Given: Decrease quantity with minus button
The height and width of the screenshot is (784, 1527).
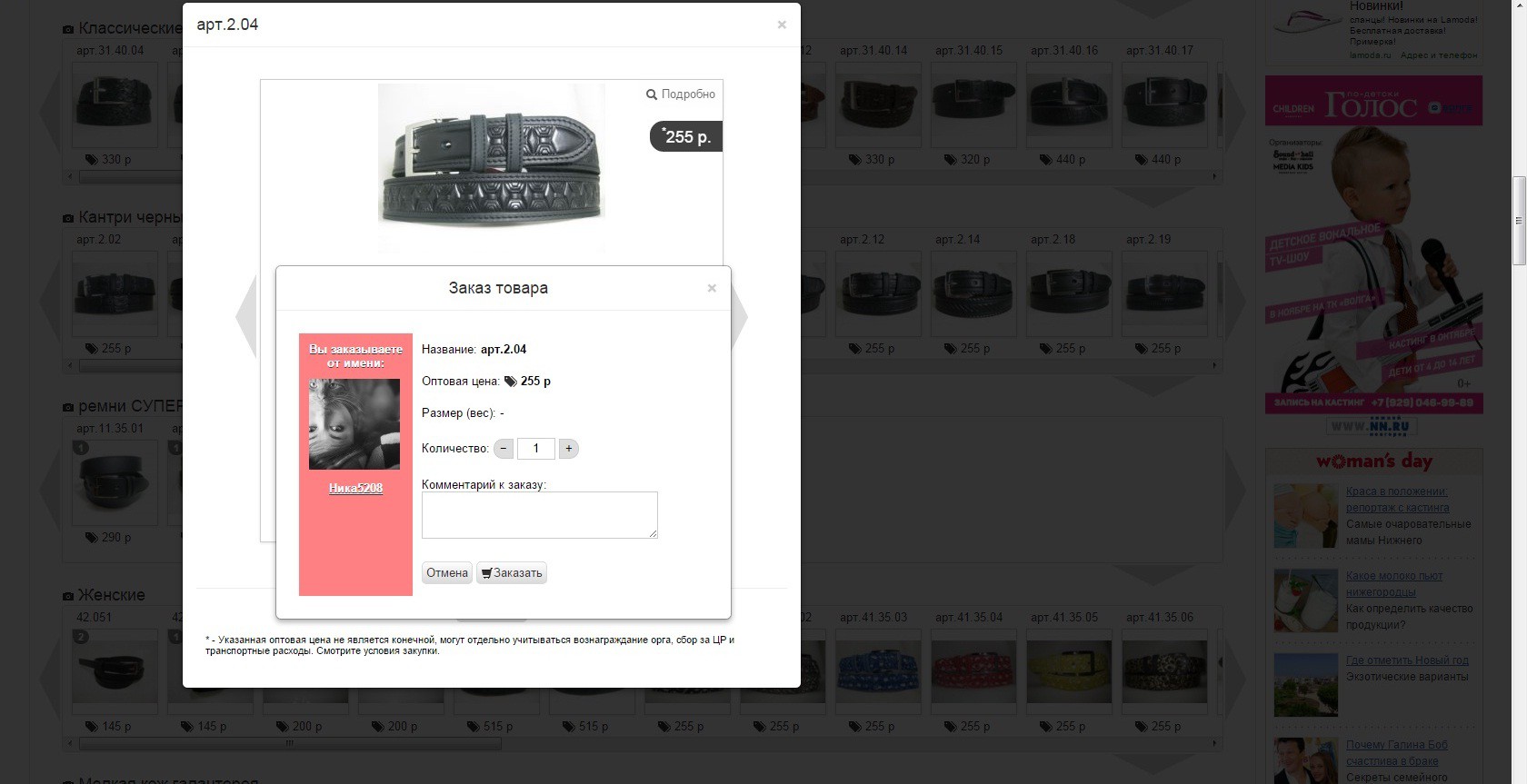Looking at the screenshot, I should [x=504, y=448].
